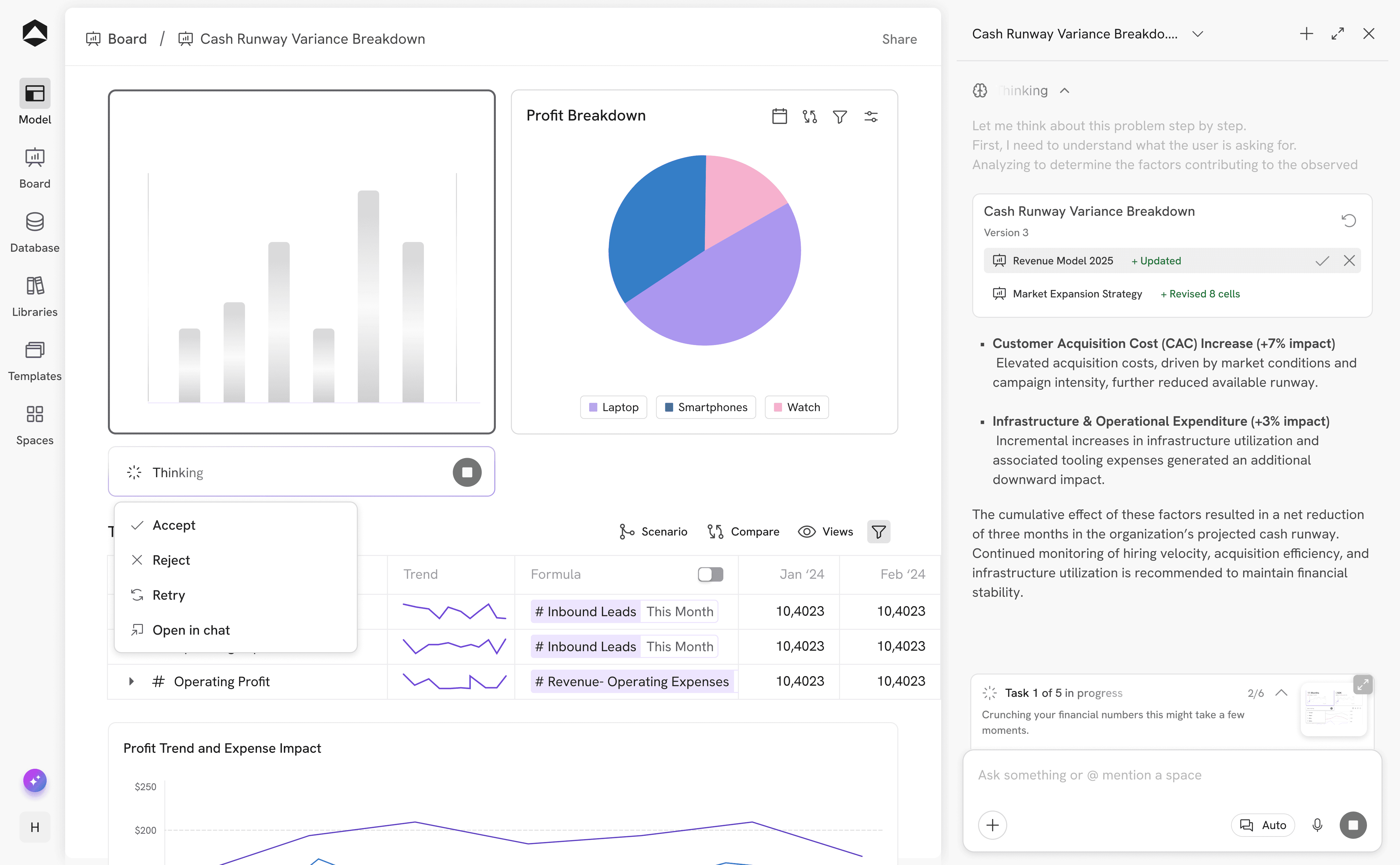Viewport: 1400px width, 865px height.
Task: Toggle the Views eye option
Action: coord(825,531)
